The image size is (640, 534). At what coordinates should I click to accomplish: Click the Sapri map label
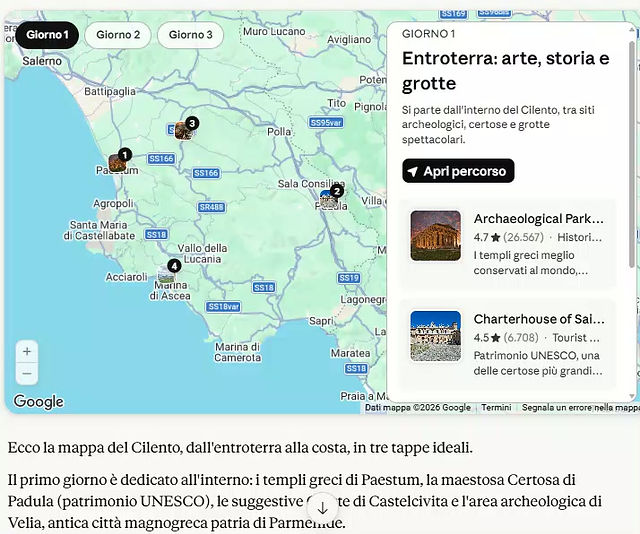click(x=321, y=321)
